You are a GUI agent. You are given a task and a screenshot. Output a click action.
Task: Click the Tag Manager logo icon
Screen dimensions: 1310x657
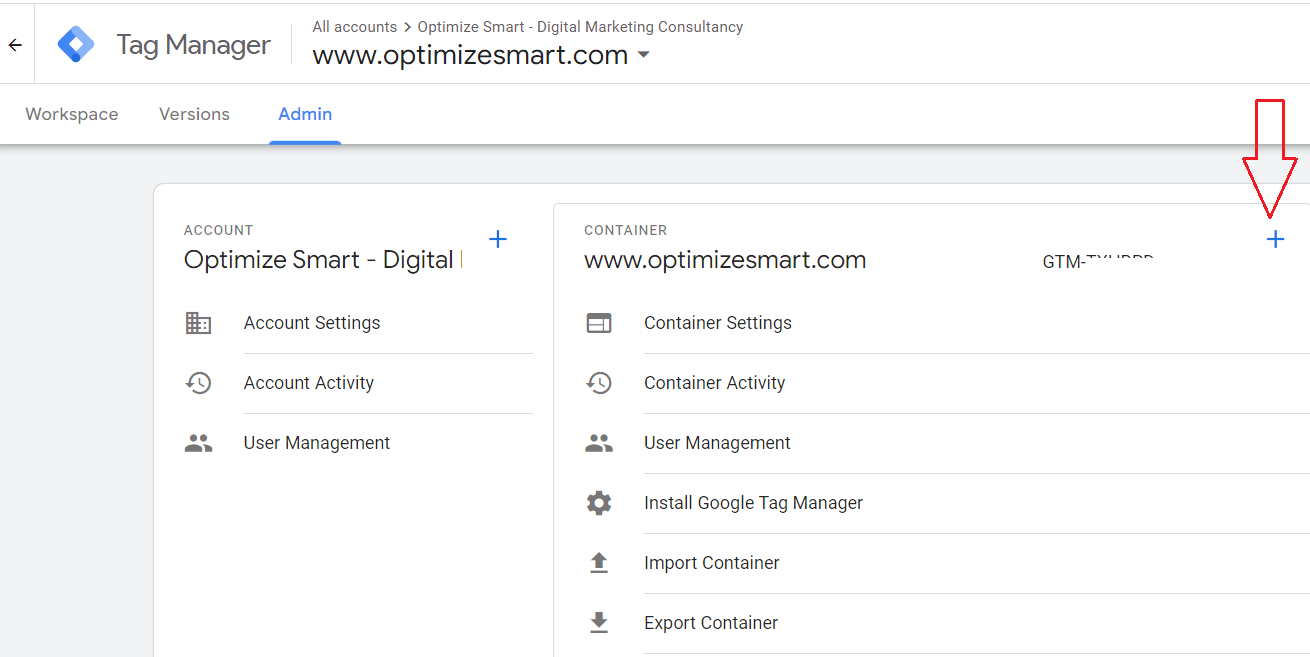click(x=76, y=45)
